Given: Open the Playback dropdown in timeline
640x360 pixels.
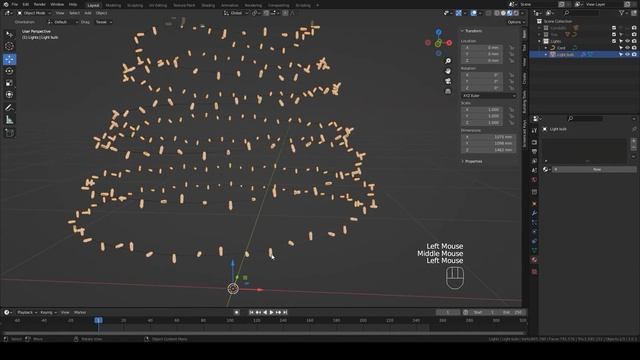Looking at the screenshot, I should point(27,312).
